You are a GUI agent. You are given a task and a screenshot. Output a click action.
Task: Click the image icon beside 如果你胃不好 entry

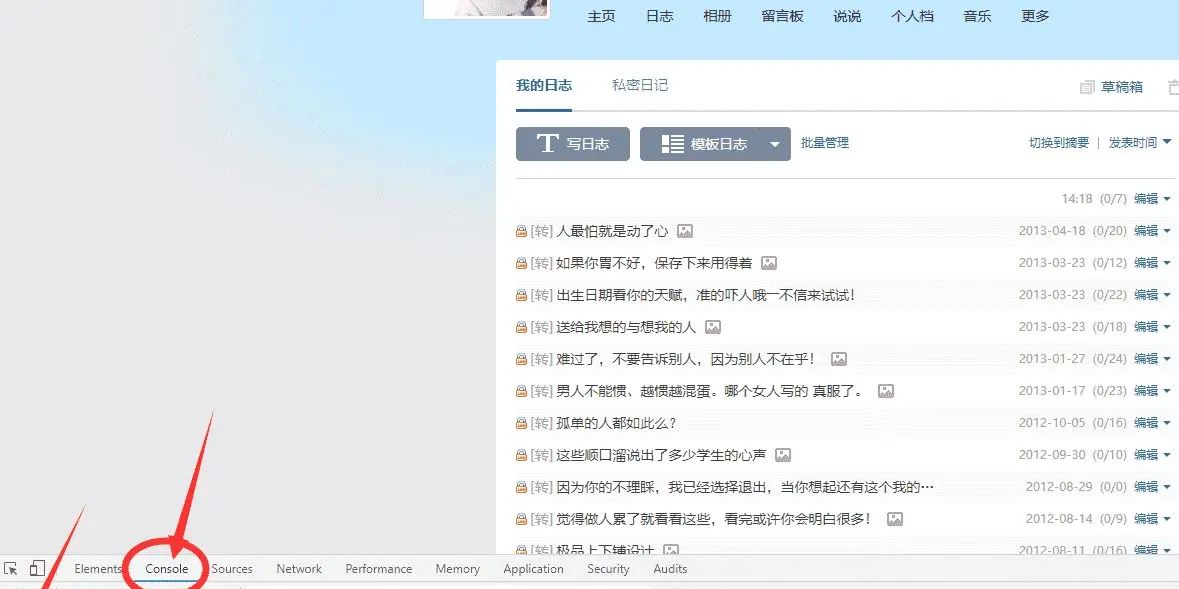tap(769, 263)
